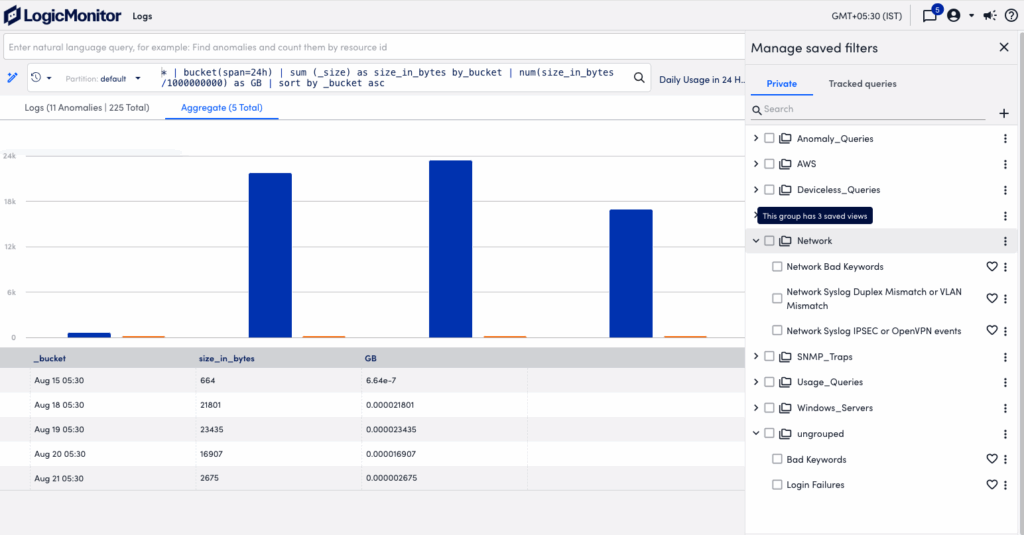Click the plus icon to add filter

1004,114
